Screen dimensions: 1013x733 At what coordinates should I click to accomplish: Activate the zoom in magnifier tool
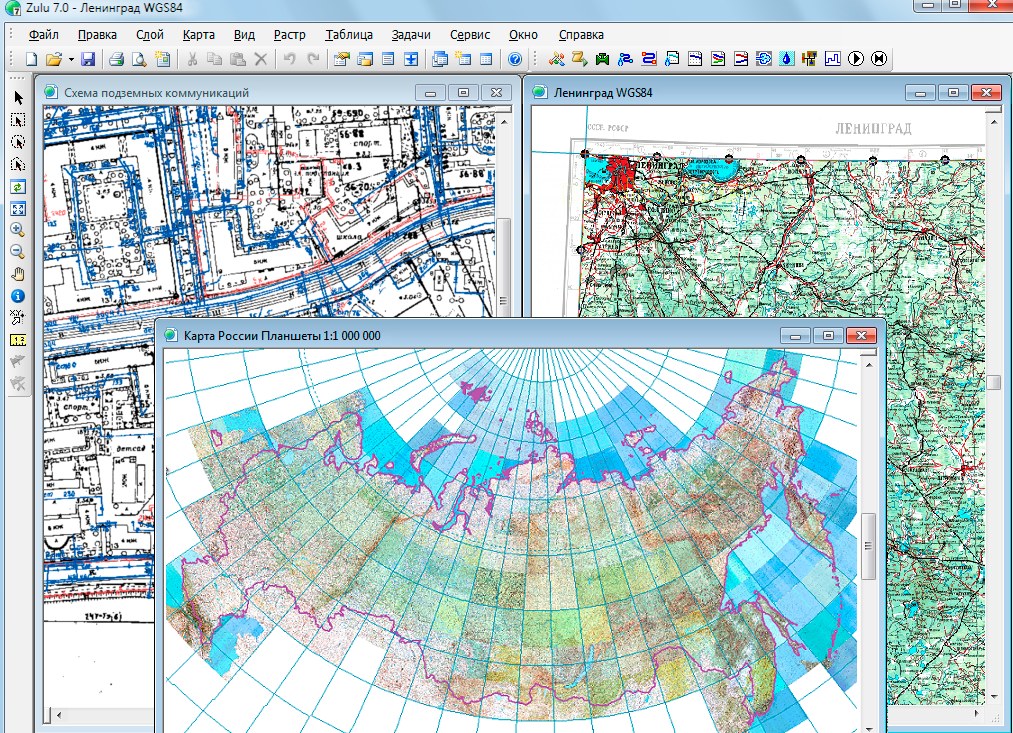(18, 230)
